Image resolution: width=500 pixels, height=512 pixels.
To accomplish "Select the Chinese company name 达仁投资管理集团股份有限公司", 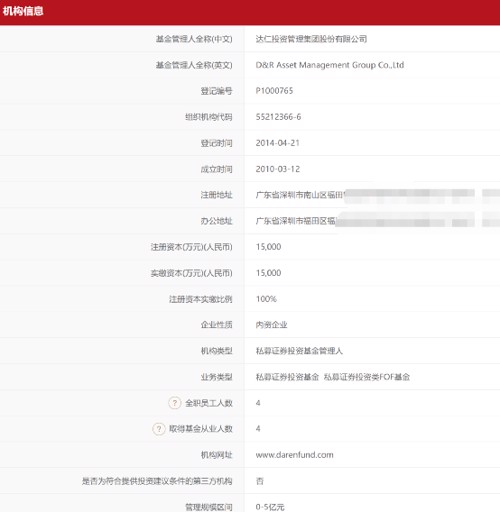I will coord(311,39).
